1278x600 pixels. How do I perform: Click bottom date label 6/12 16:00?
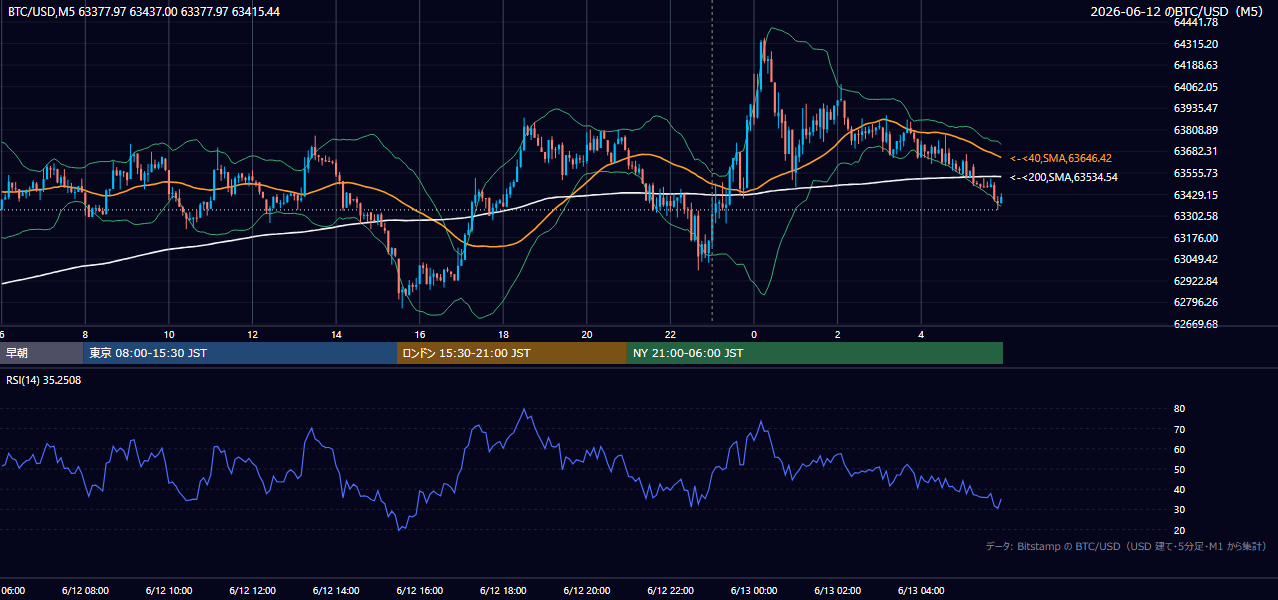click(419, 590)
